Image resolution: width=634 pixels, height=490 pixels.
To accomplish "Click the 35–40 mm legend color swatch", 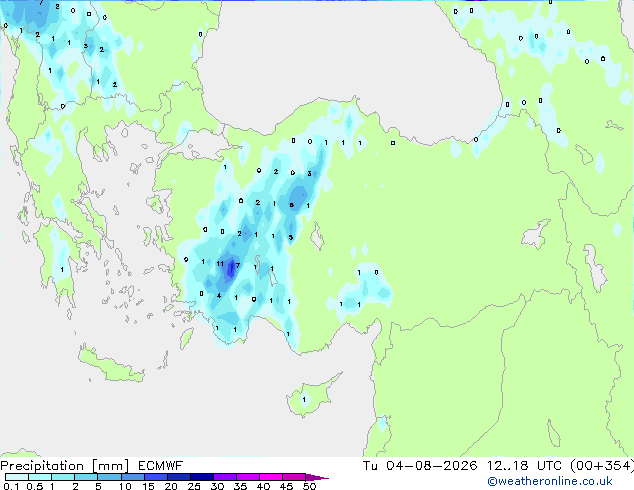I will coord(247,477).
